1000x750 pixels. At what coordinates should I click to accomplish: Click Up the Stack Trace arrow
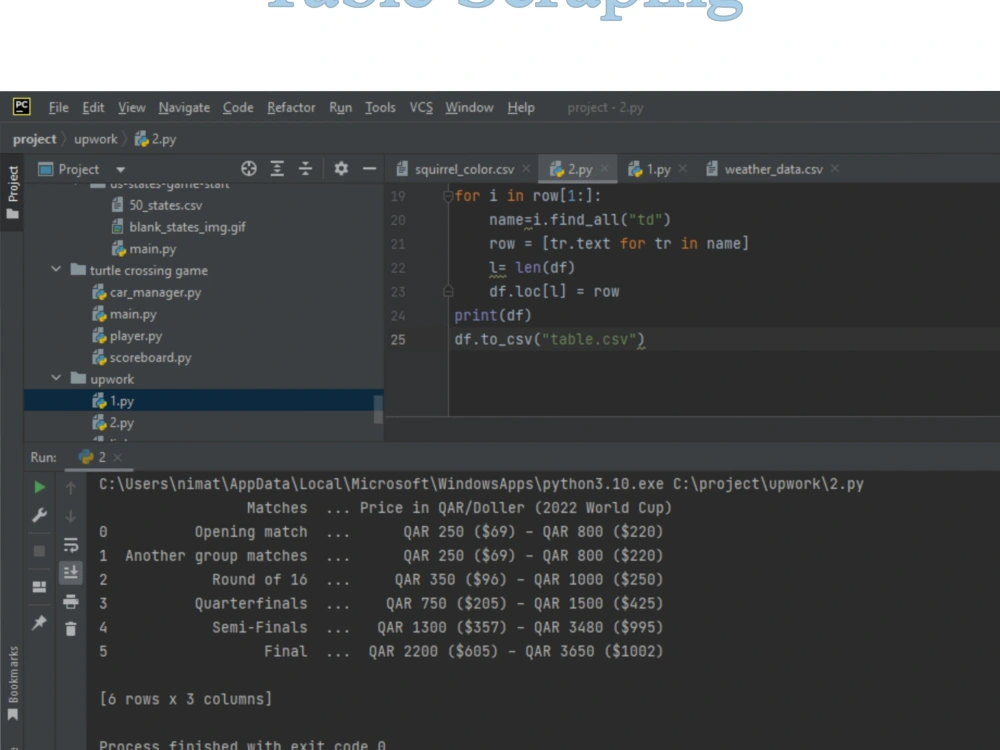(x=71, y=489)
